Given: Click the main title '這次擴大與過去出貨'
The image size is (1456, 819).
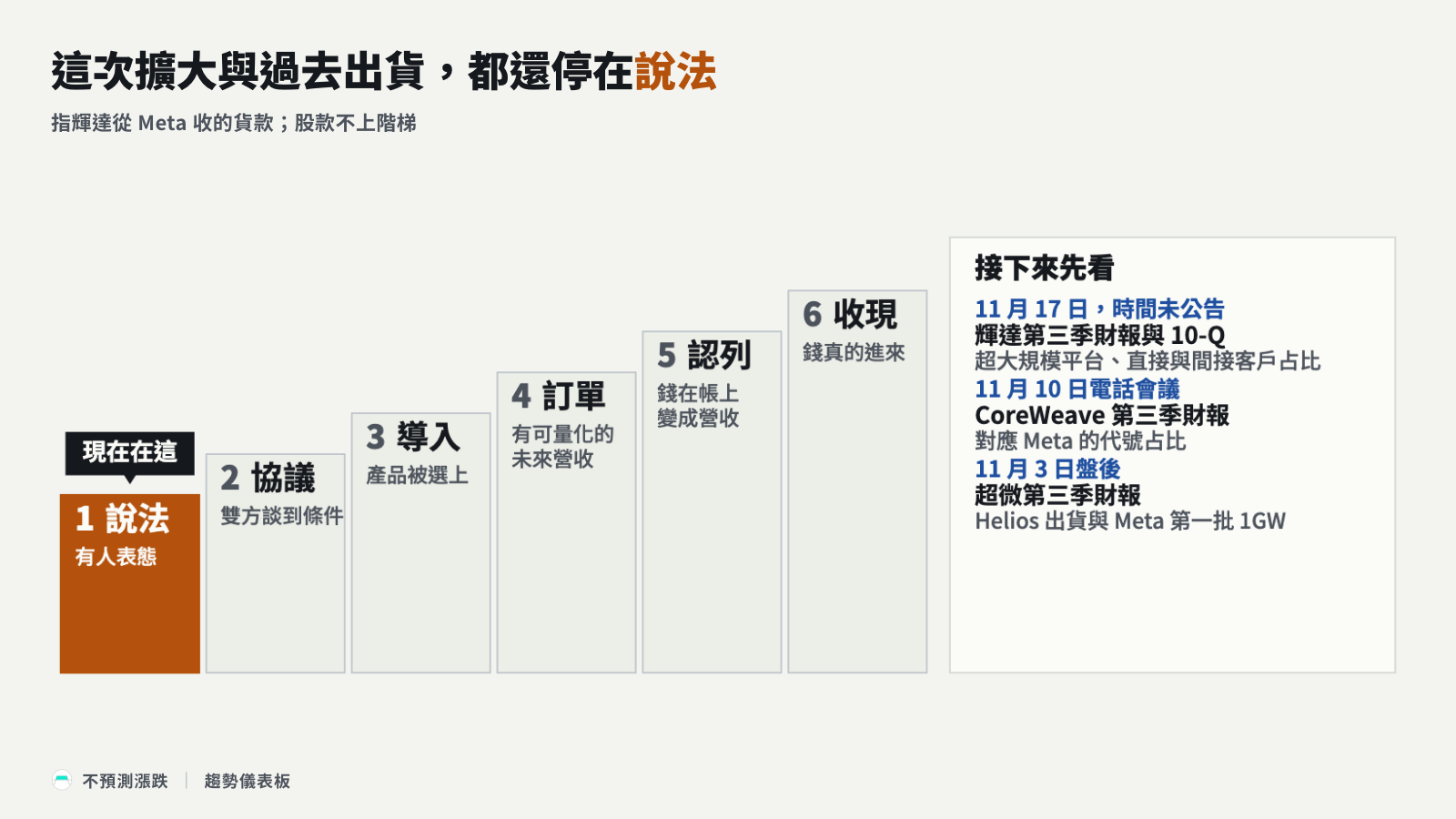Looking at the screenshot, I should pos(238,71).
